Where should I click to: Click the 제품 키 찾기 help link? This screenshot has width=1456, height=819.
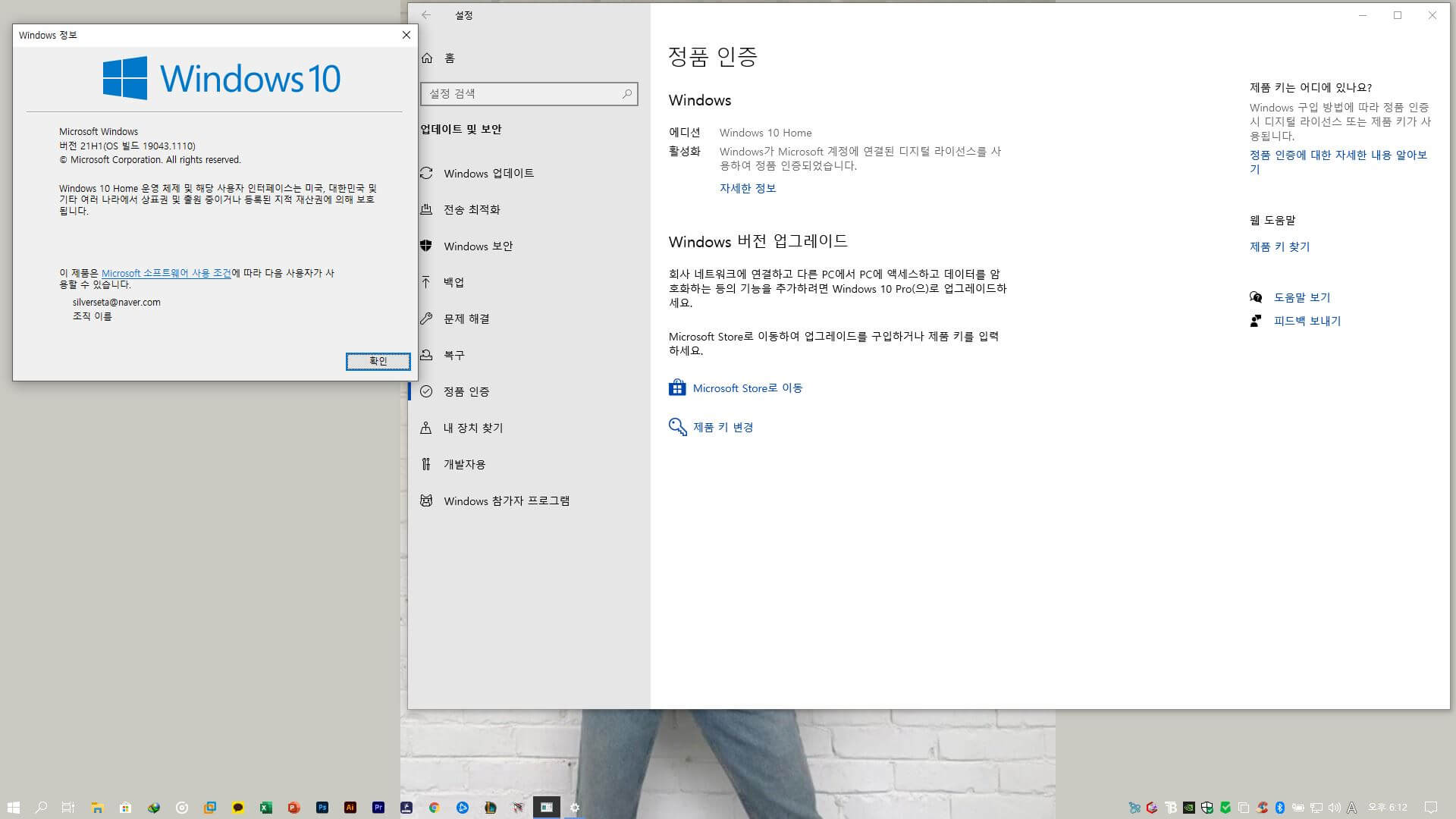[1280, 247]
